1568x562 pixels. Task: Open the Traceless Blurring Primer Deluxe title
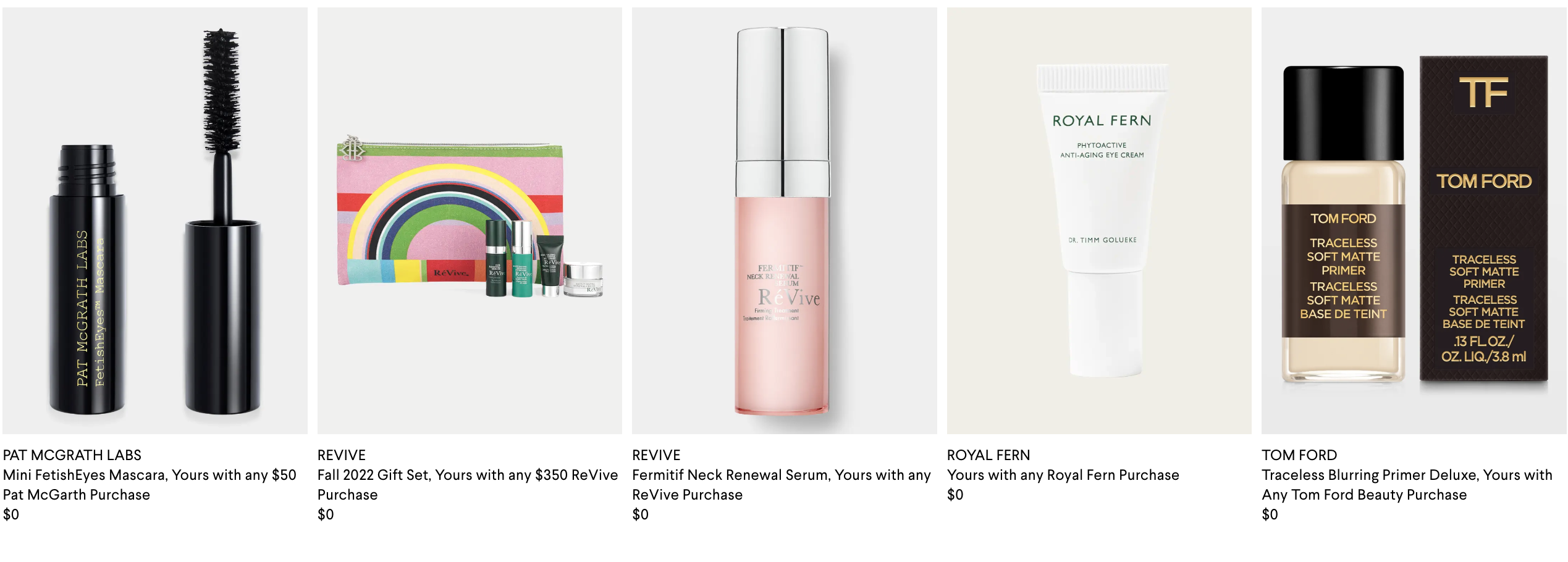(x=1407, y=485)
